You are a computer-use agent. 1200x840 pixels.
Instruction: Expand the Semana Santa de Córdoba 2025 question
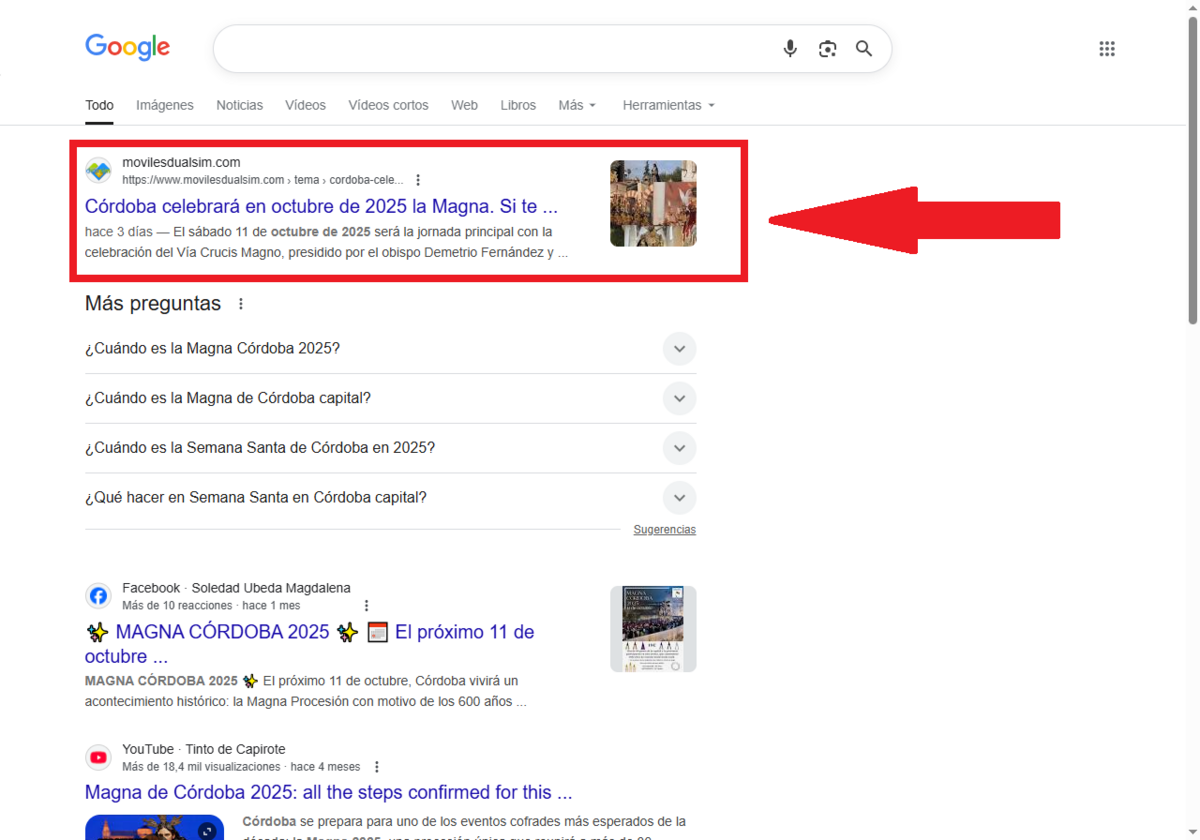tap(390, 448)
